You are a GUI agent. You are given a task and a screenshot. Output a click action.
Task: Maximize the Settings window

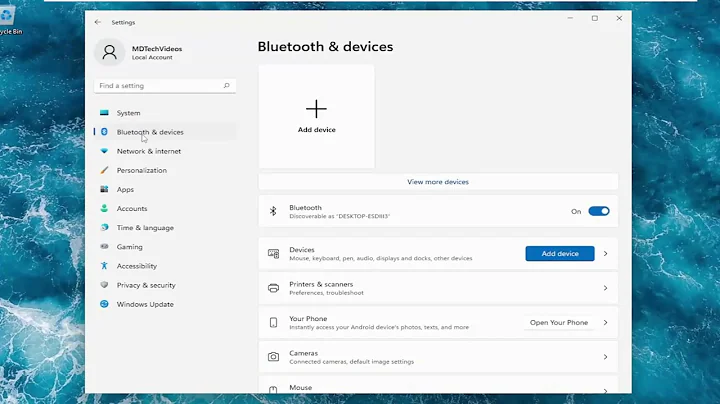[x=595, y=18]
